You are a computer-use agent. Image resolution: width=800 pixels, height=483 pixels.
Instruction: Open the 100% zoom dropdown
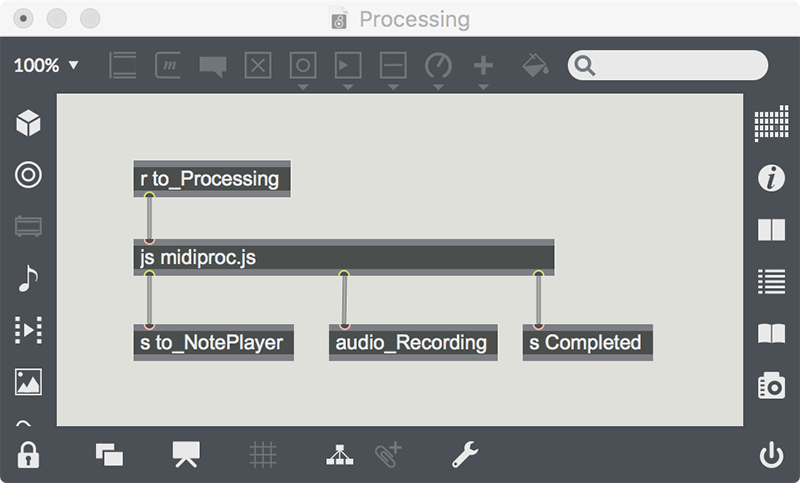(x=46, y=65)
